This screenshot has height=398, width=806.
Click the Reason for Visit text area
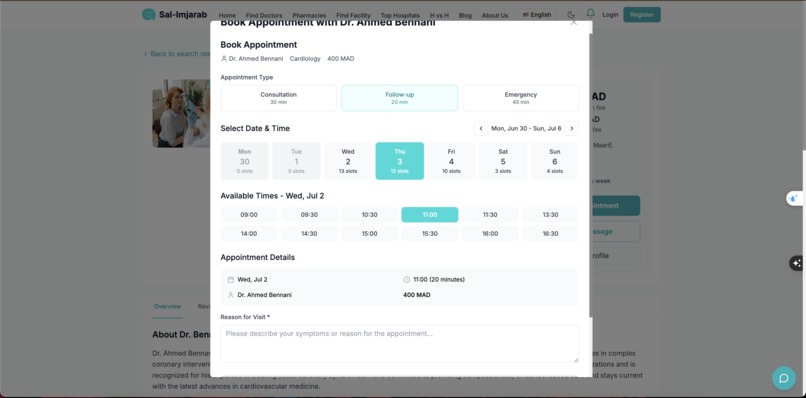point(399,343)
